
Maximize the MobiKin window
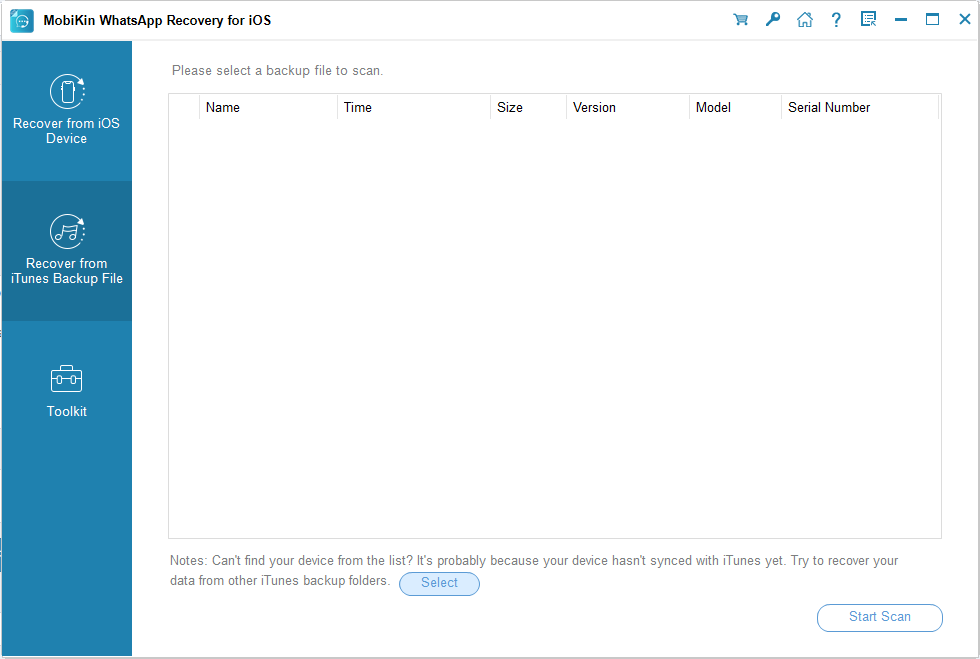932,20
